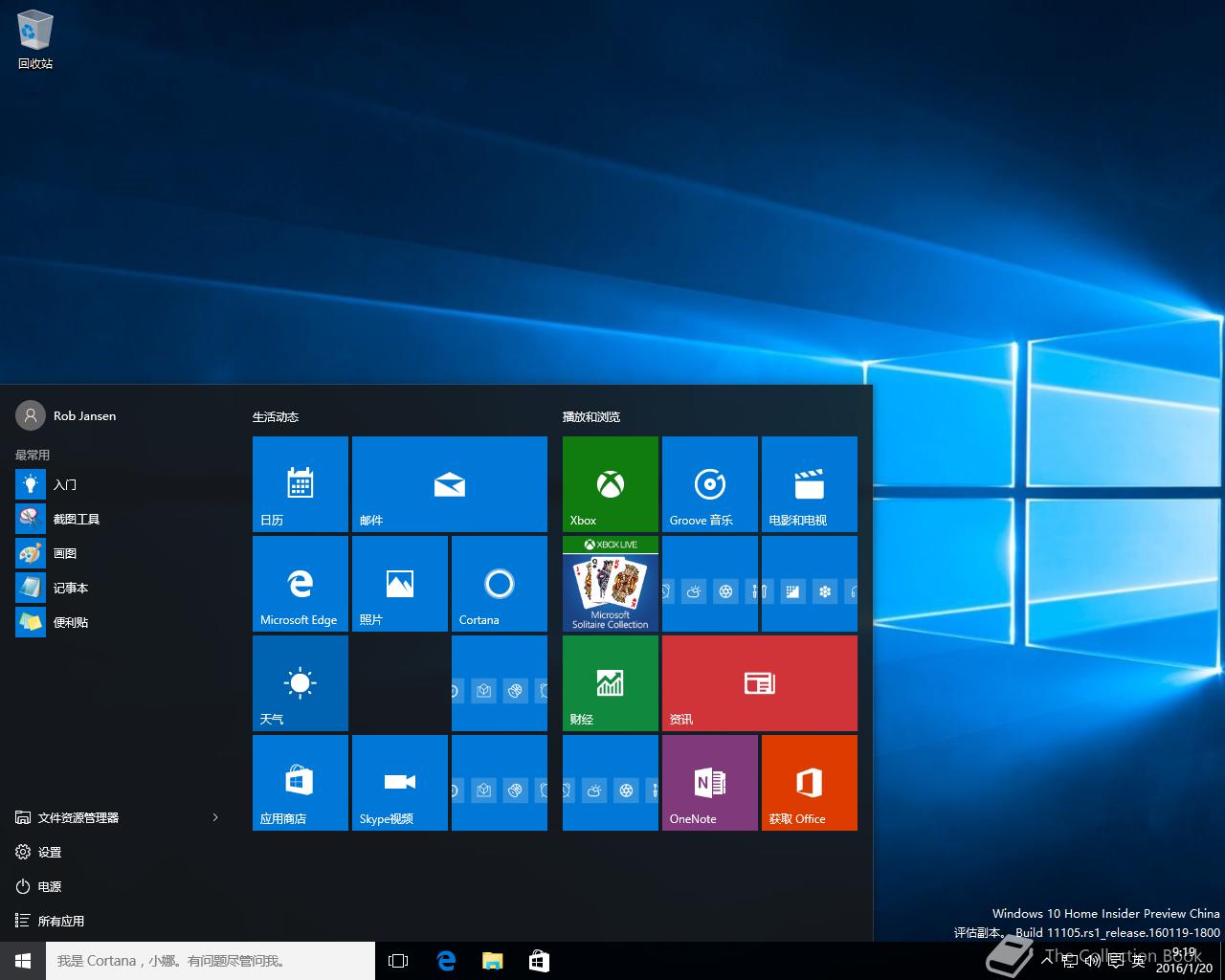The width and height of the screenshot is (1225, 980).
Task: Open 入门 from most used list
Action: pos(119,484)
